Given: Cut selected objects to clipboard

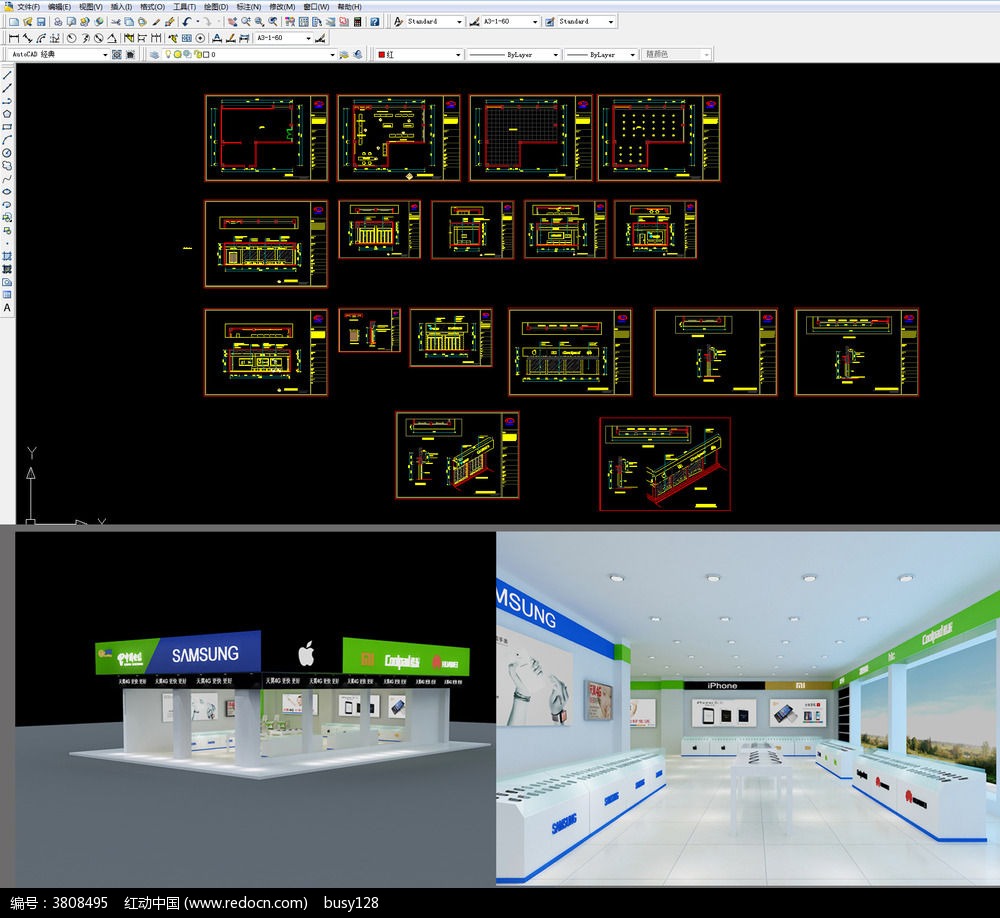Looking at the screenshot, I should click(115, 22).
